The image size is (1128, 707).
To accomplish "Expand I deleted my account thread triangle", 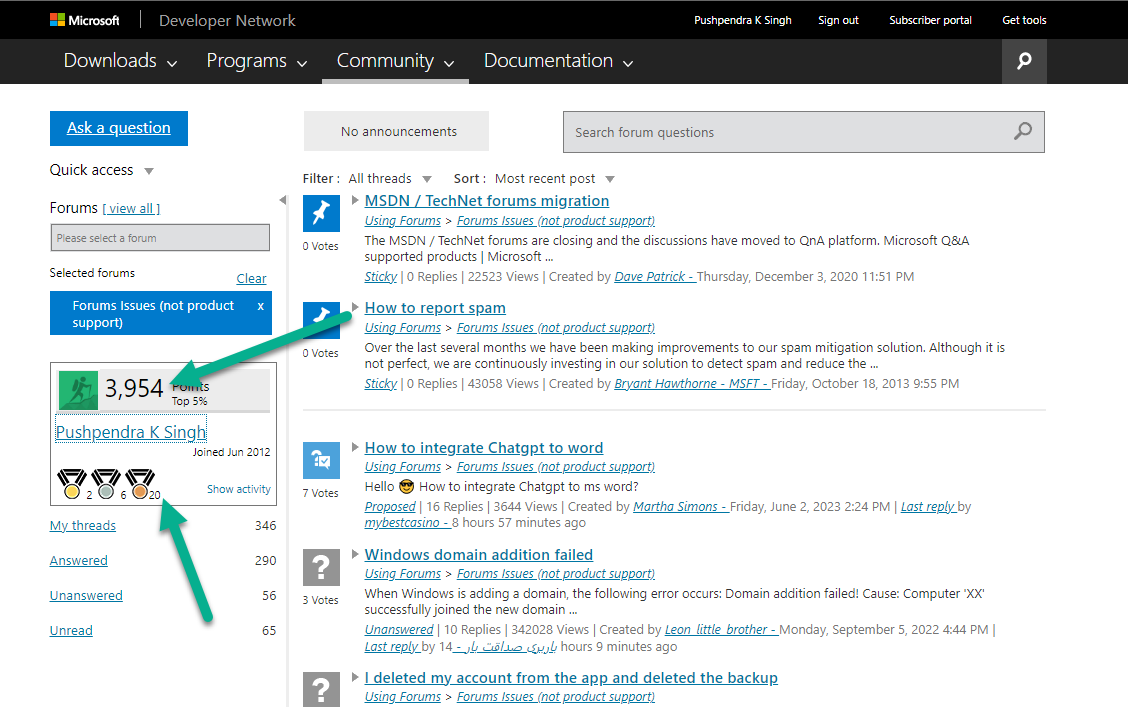I will coord(355,677).
